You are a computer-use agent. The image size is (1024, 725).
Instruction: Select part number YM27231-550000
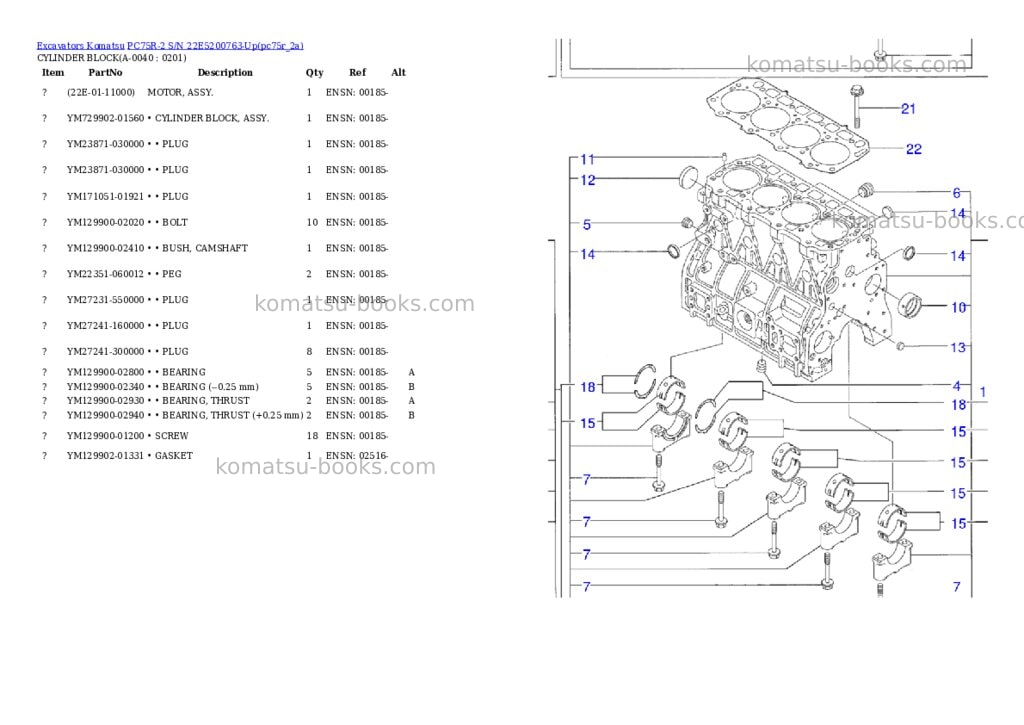click(x=105, y=300)
